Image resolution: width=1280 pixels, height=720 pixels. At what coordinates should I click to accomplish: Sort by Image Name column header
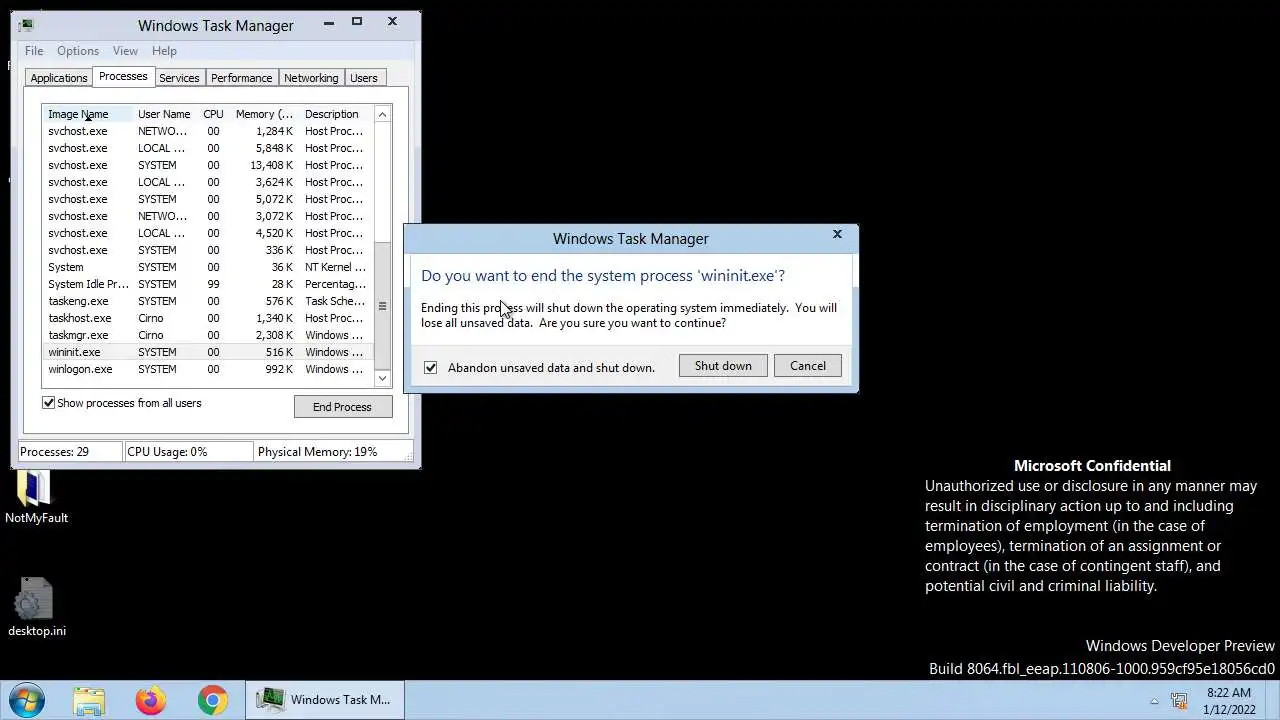coord(88,114)
